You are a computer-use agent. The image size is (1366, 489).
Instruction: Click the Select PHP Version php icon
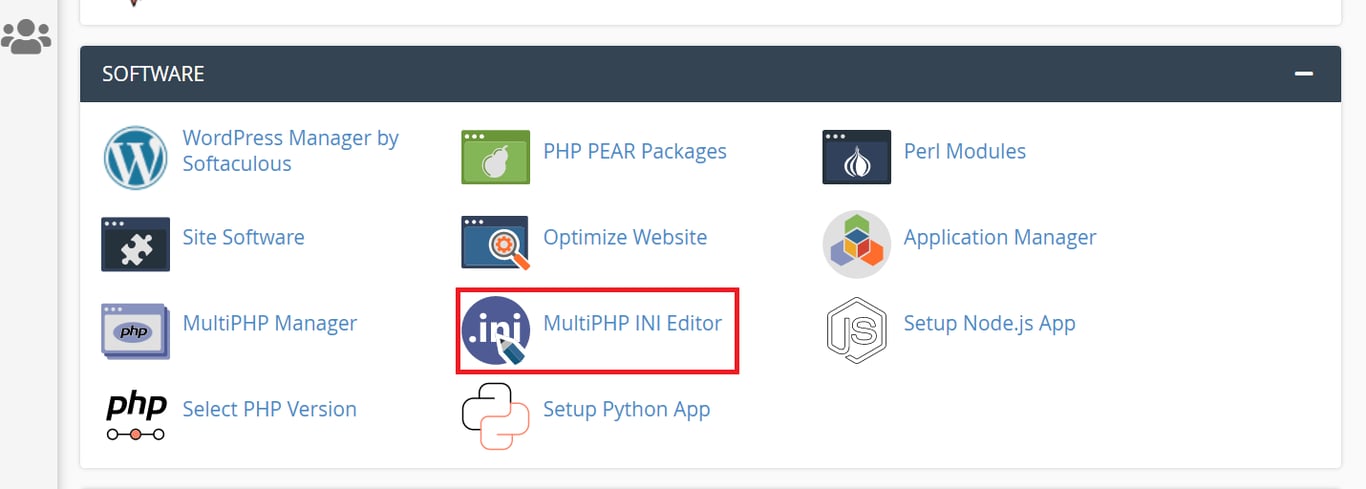(136, 416)
